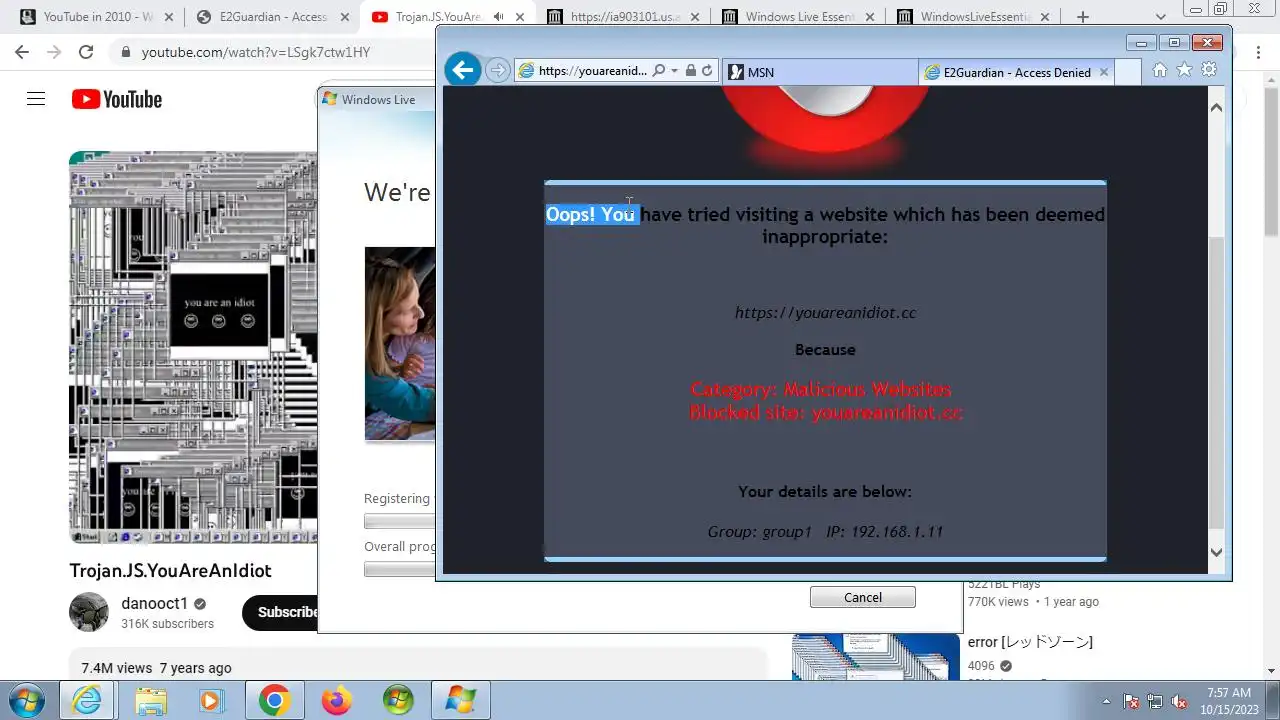Click the IE scrollbar up arrow
The height and width of the screenshot is (720, 1280).
pyautogui.click(x=1216, y=107)
